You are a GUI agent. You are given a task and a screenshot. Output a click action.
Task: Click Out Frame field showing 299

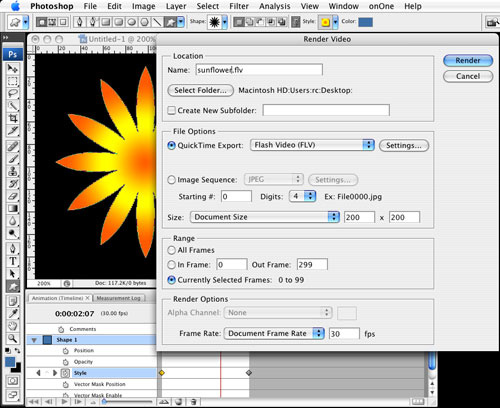point(312,265)
